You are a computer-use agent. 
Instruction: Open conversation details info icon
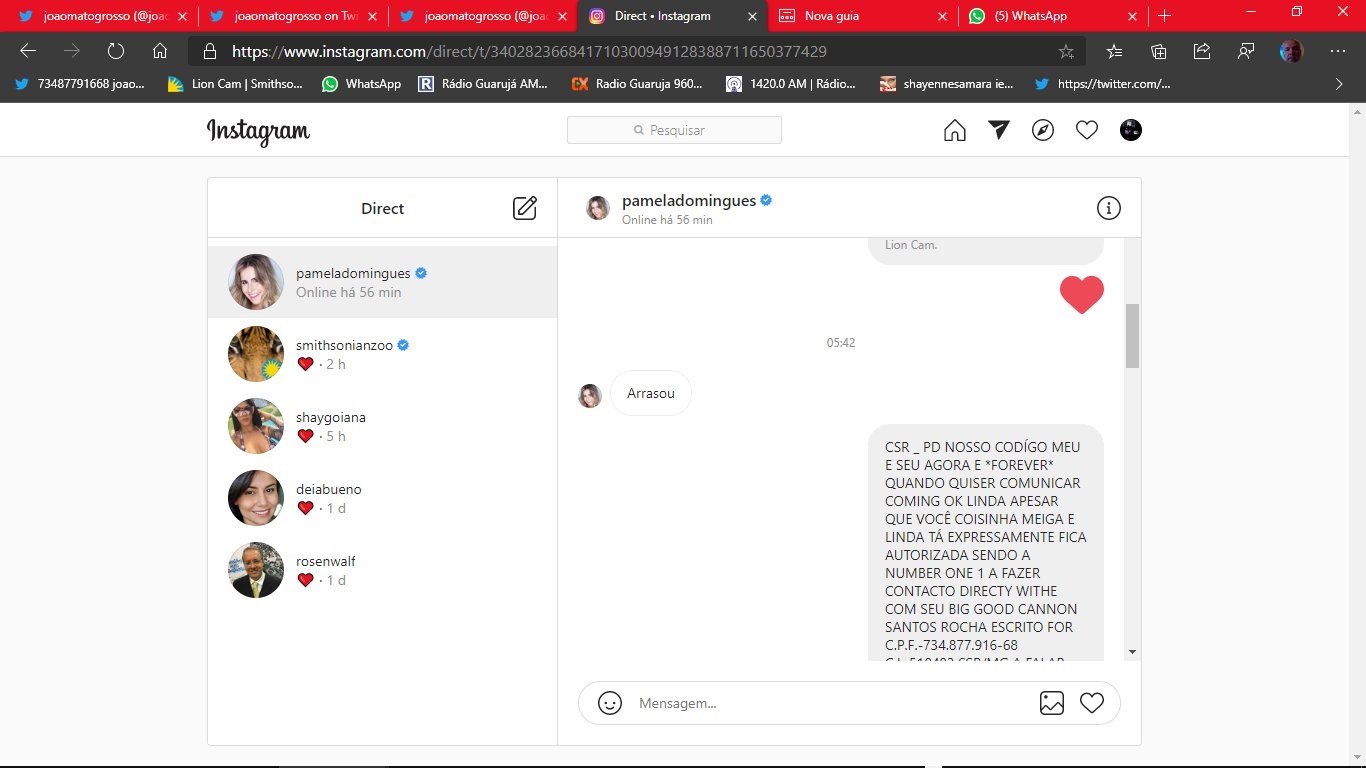pyautogui.click(x=1109, y=208)
